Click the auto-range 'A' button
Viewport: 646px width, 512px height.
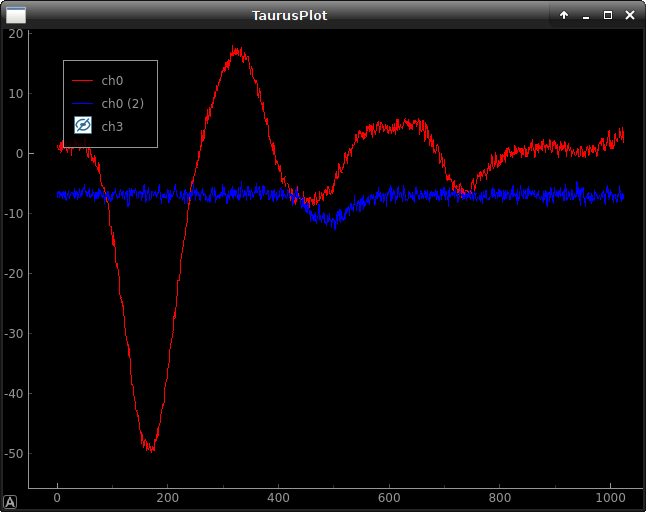click(x=10, y=502)
